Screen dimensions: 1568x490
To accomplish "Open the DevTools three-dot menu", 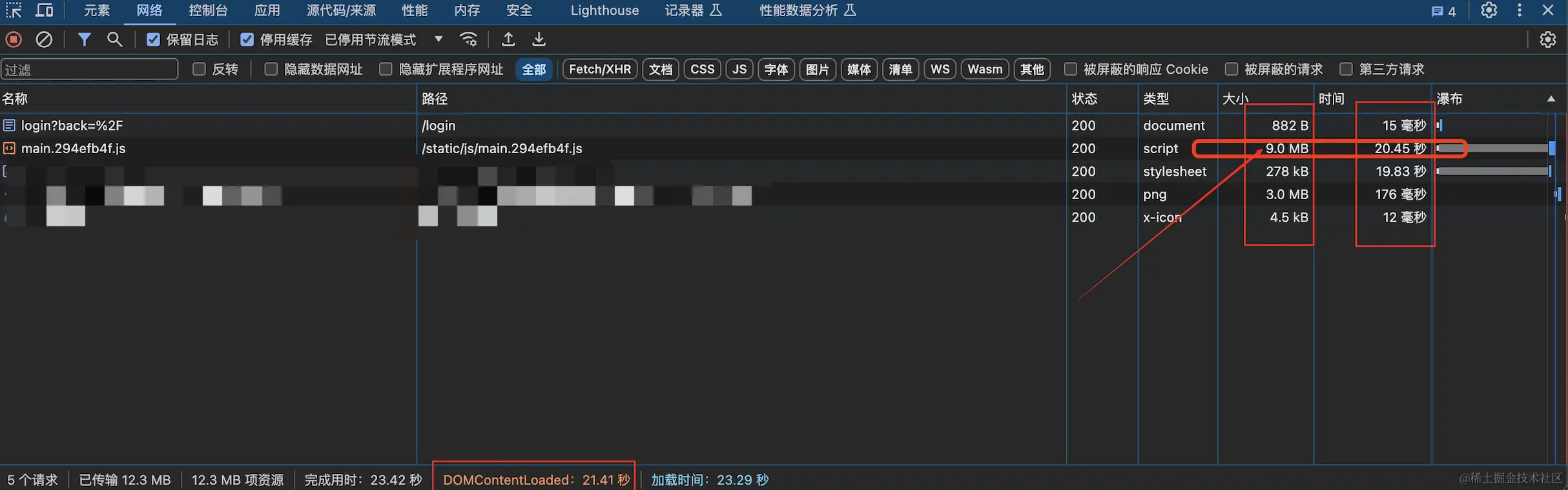I will [1520, 10].
